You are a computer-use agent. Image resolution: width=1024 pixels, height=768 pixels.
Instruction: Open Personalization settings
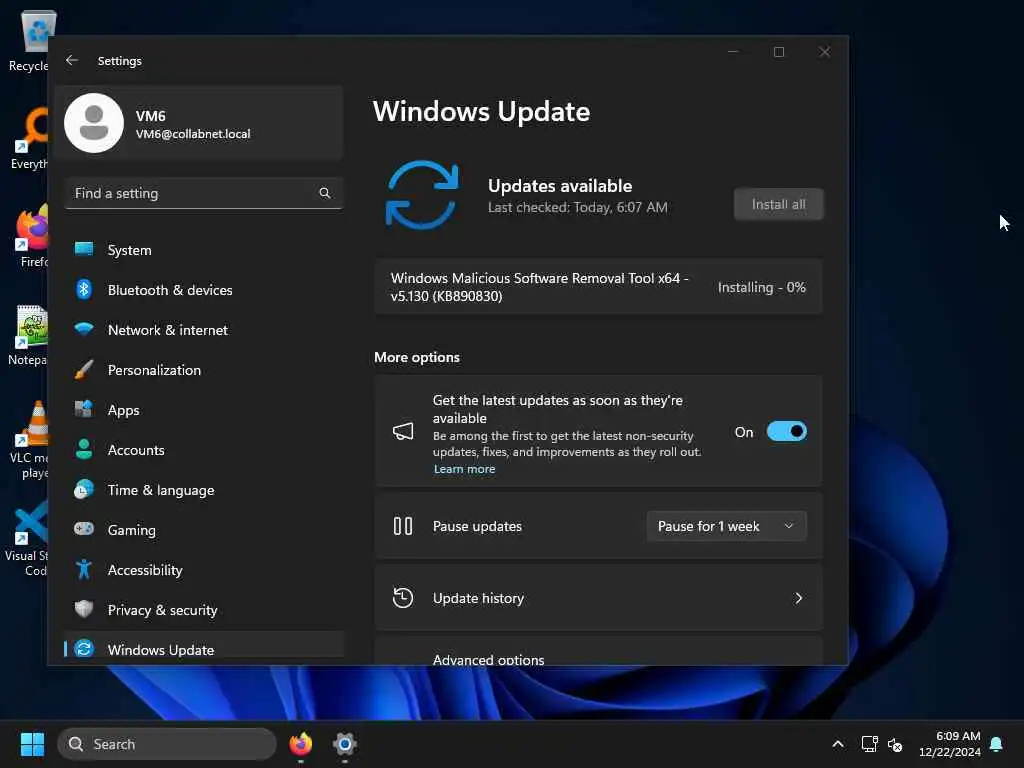click(204, 370)
